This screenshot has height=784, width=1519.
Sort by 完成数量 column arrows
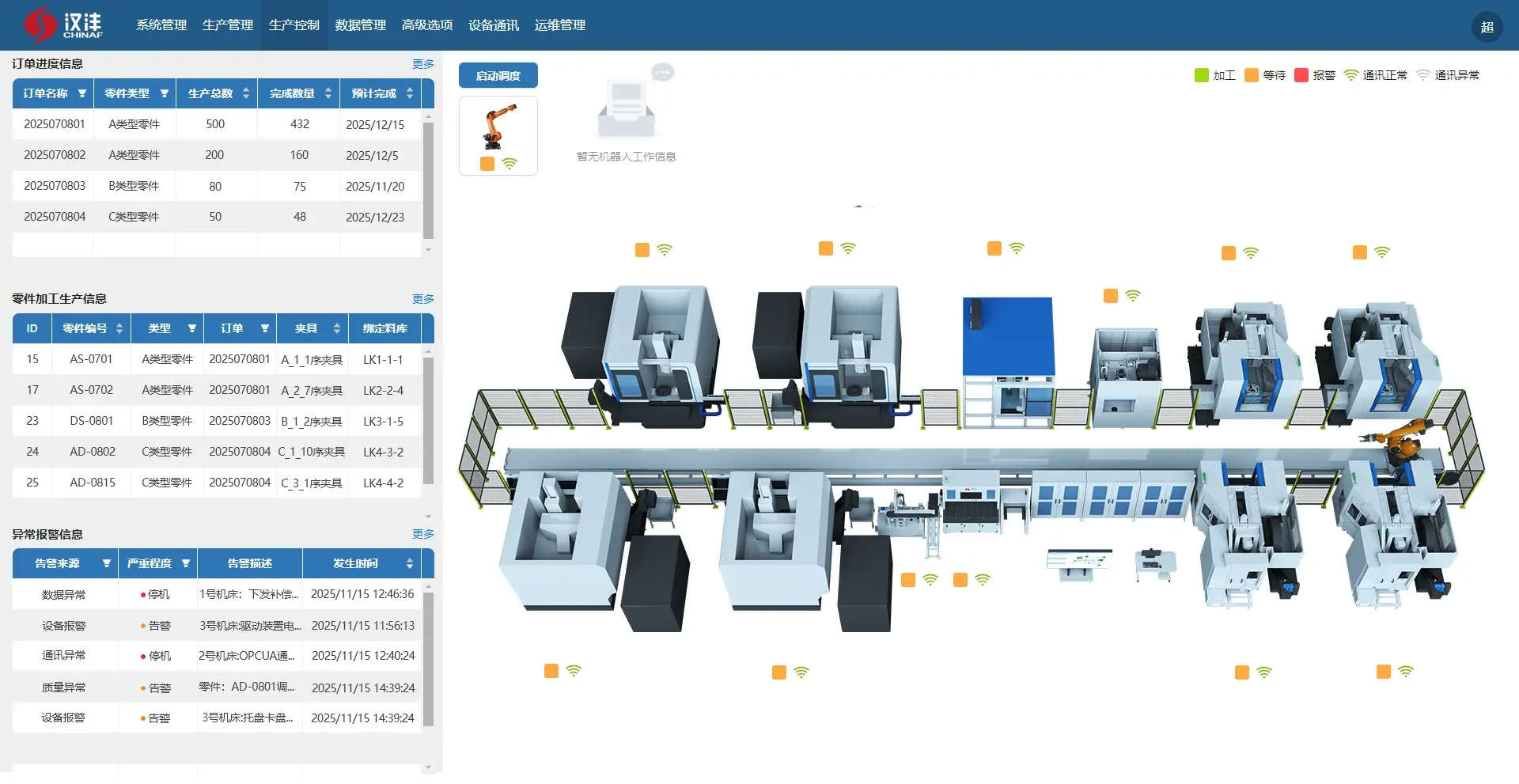328,93
